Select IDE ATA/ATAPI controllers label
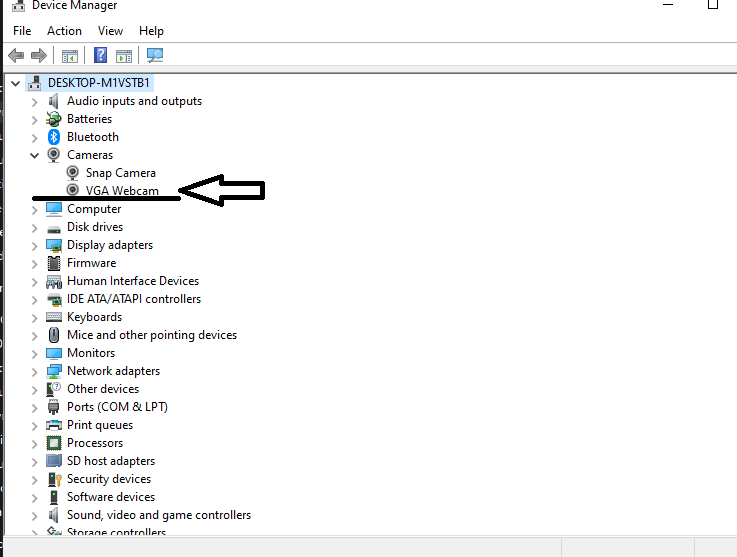The height and width of the screenshot is (557, 737). tap(134, 299)
